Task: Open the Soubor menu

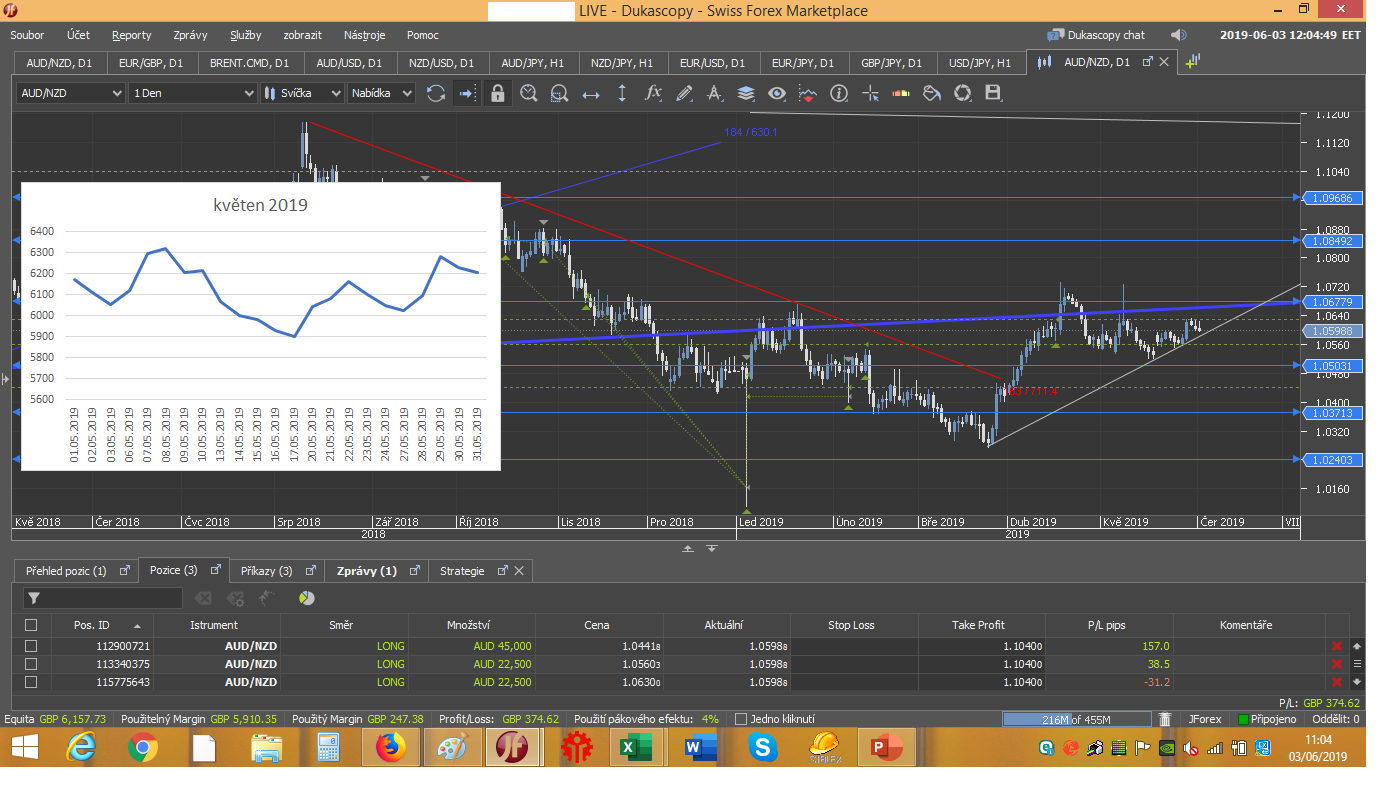Action: click(27, 35)
